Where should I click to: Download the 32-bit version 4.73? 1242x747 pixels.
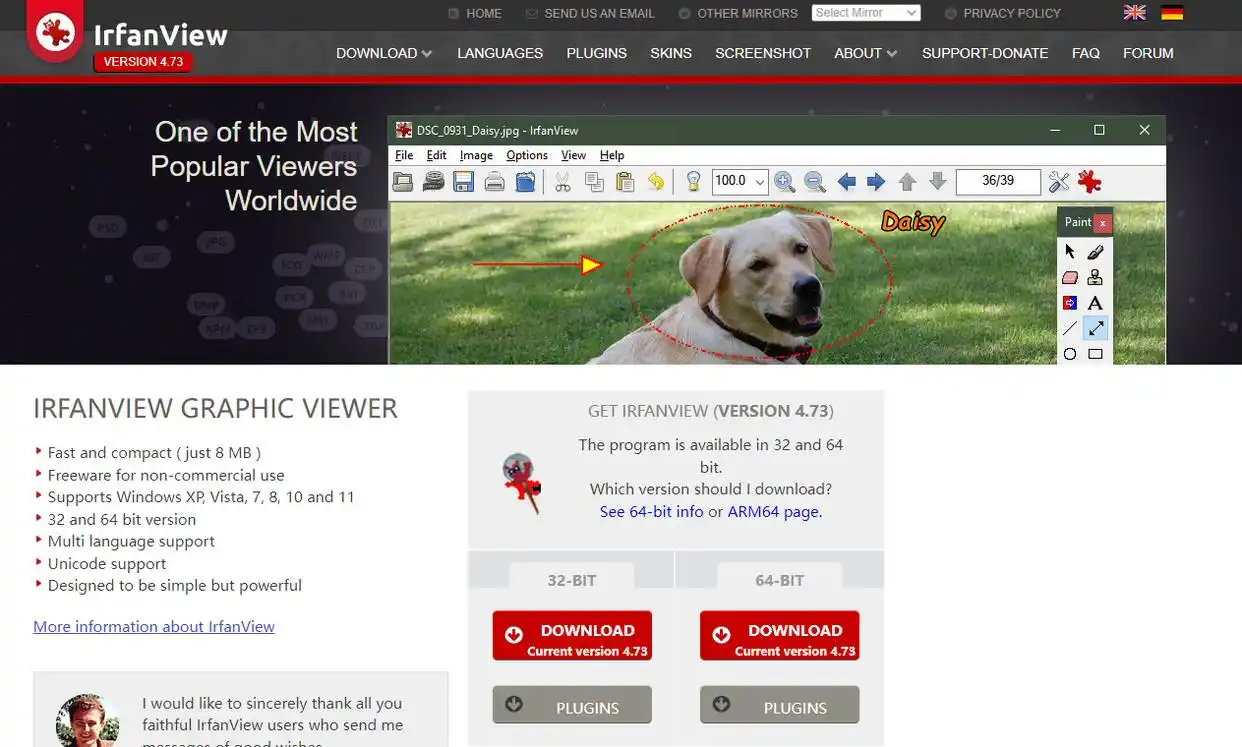(x=572, y=636)
